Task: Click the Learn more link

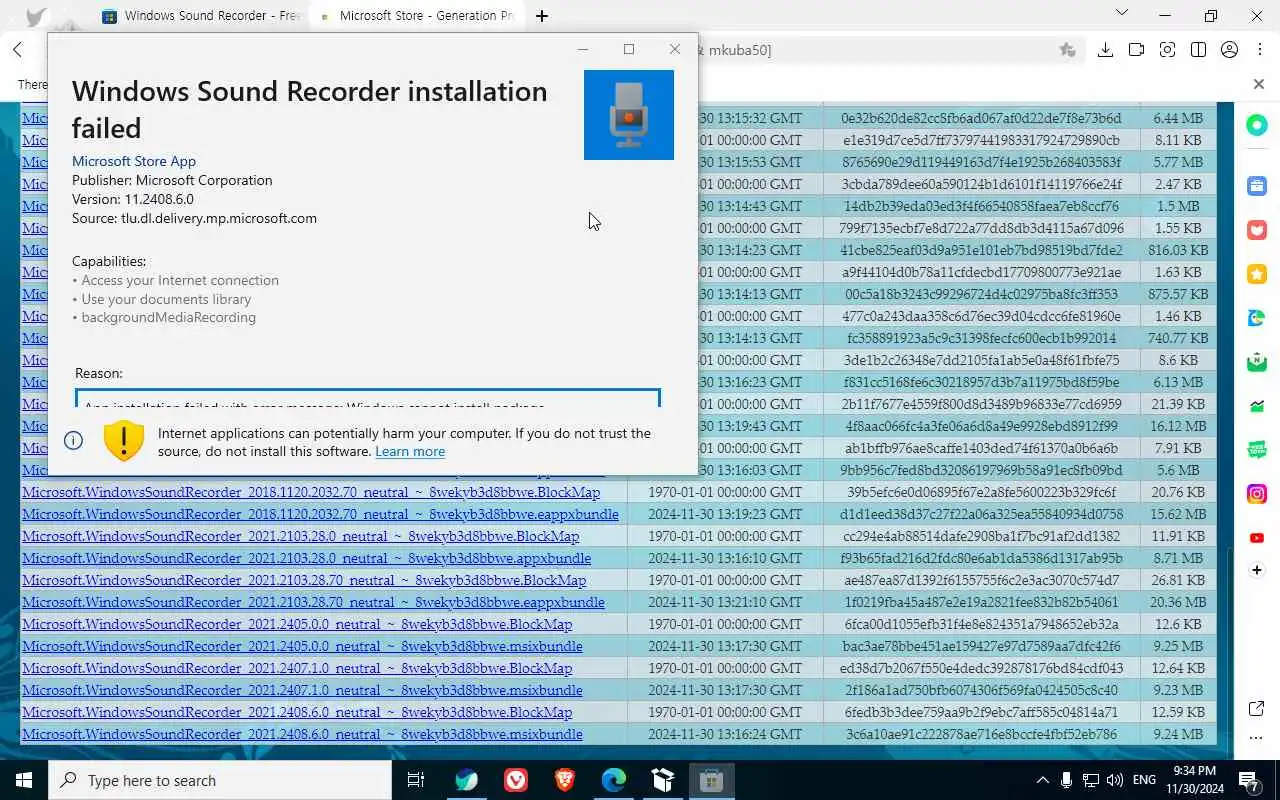Action: click(410, 451)
